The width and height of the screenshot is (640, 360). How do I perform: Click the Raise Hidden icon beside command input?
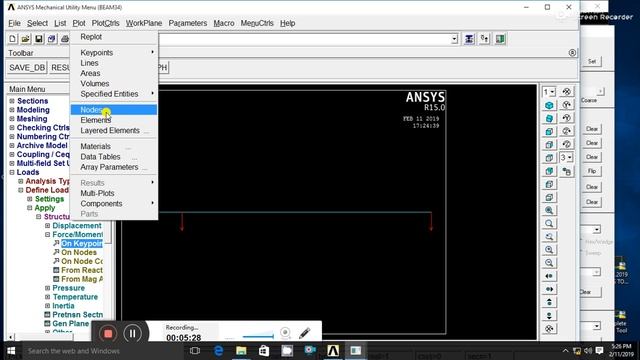point(469,39)
